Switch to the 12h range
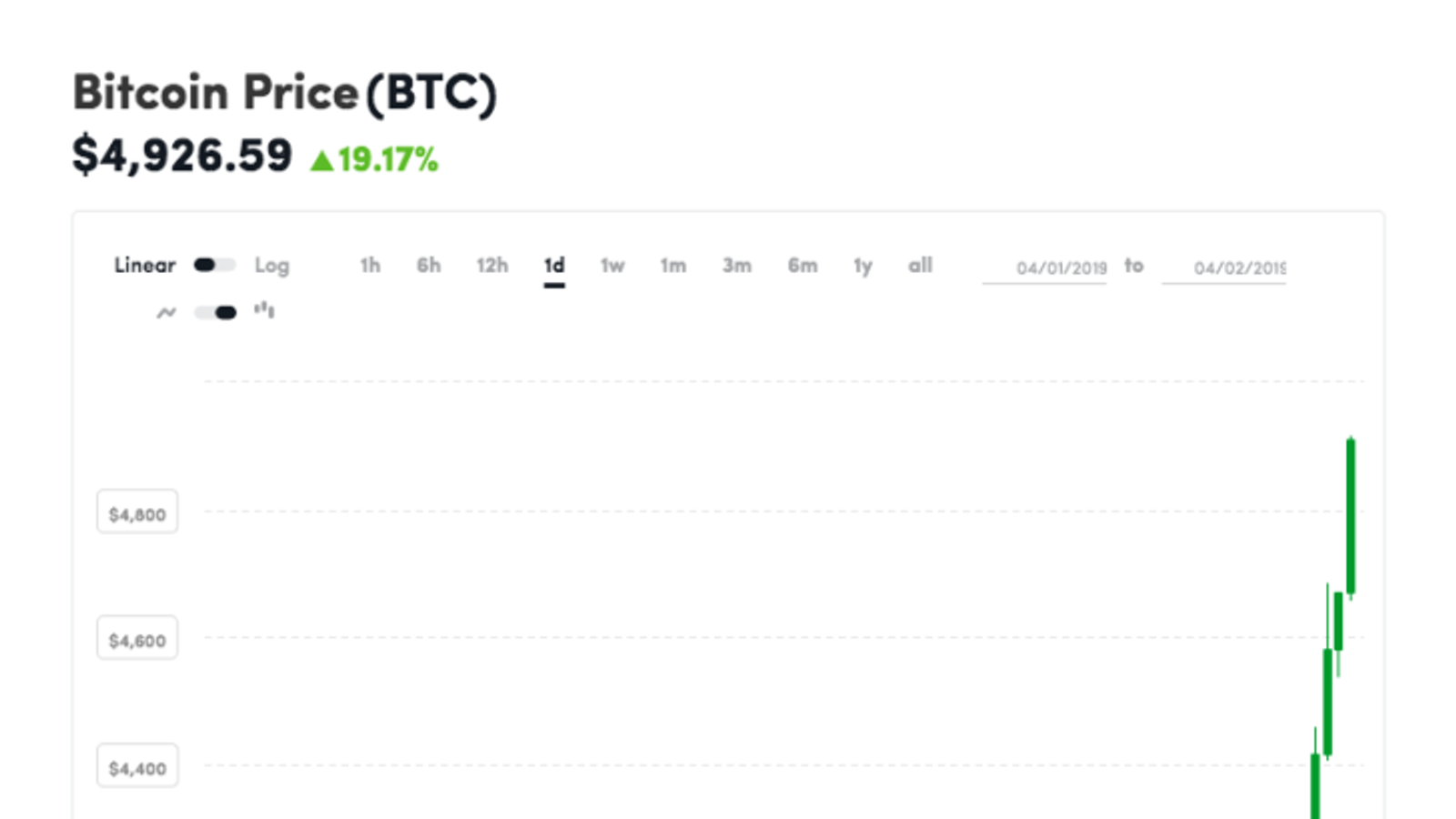Viewport: 1456px width, 819px height. 491,266
